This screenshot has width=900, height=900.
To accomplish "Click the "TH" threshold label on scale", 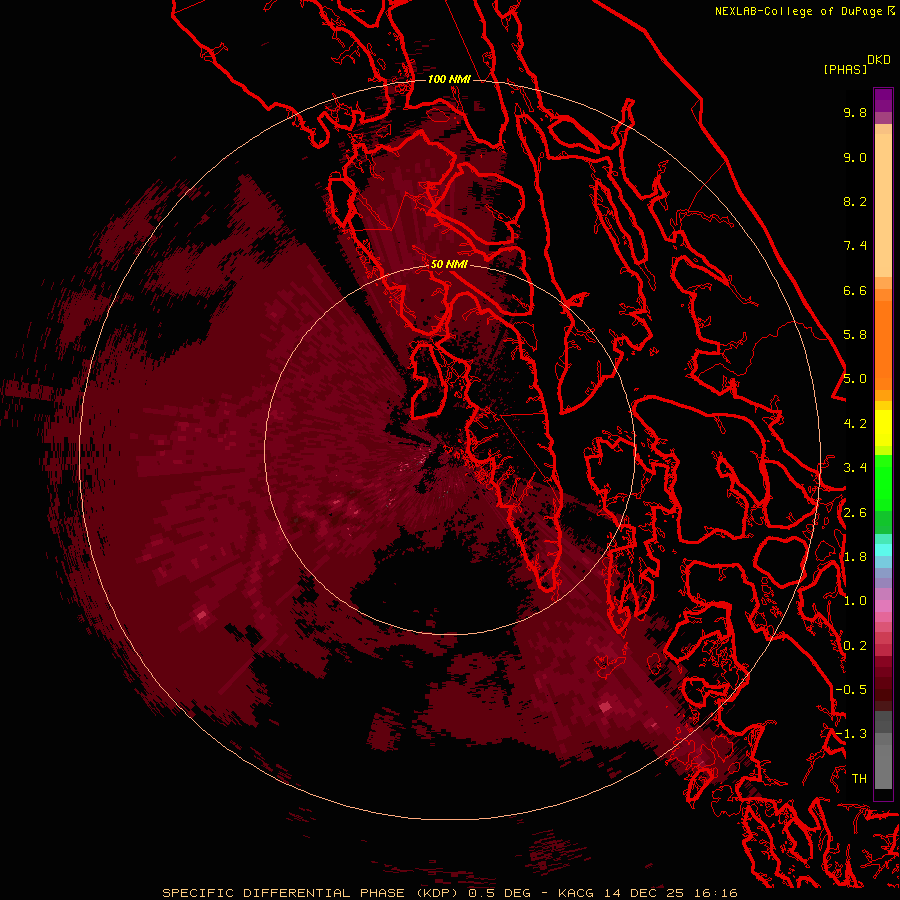I will (859, 779).
